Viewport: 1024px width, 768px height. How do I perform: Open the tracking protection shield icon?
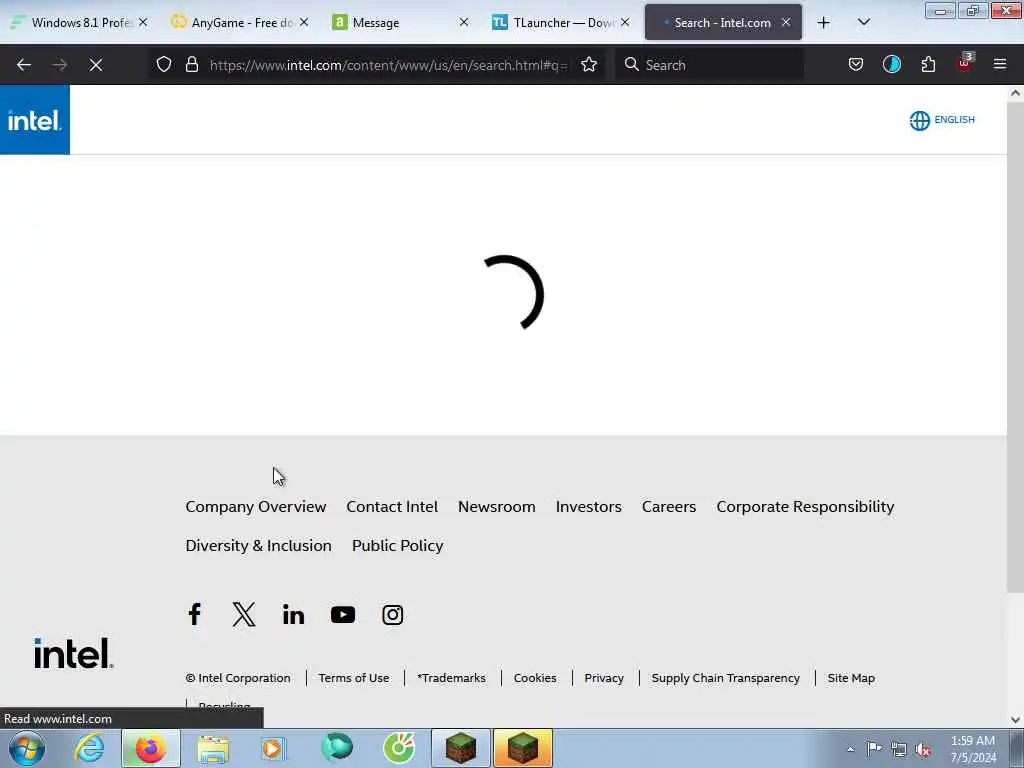click(x=164, y=64)
